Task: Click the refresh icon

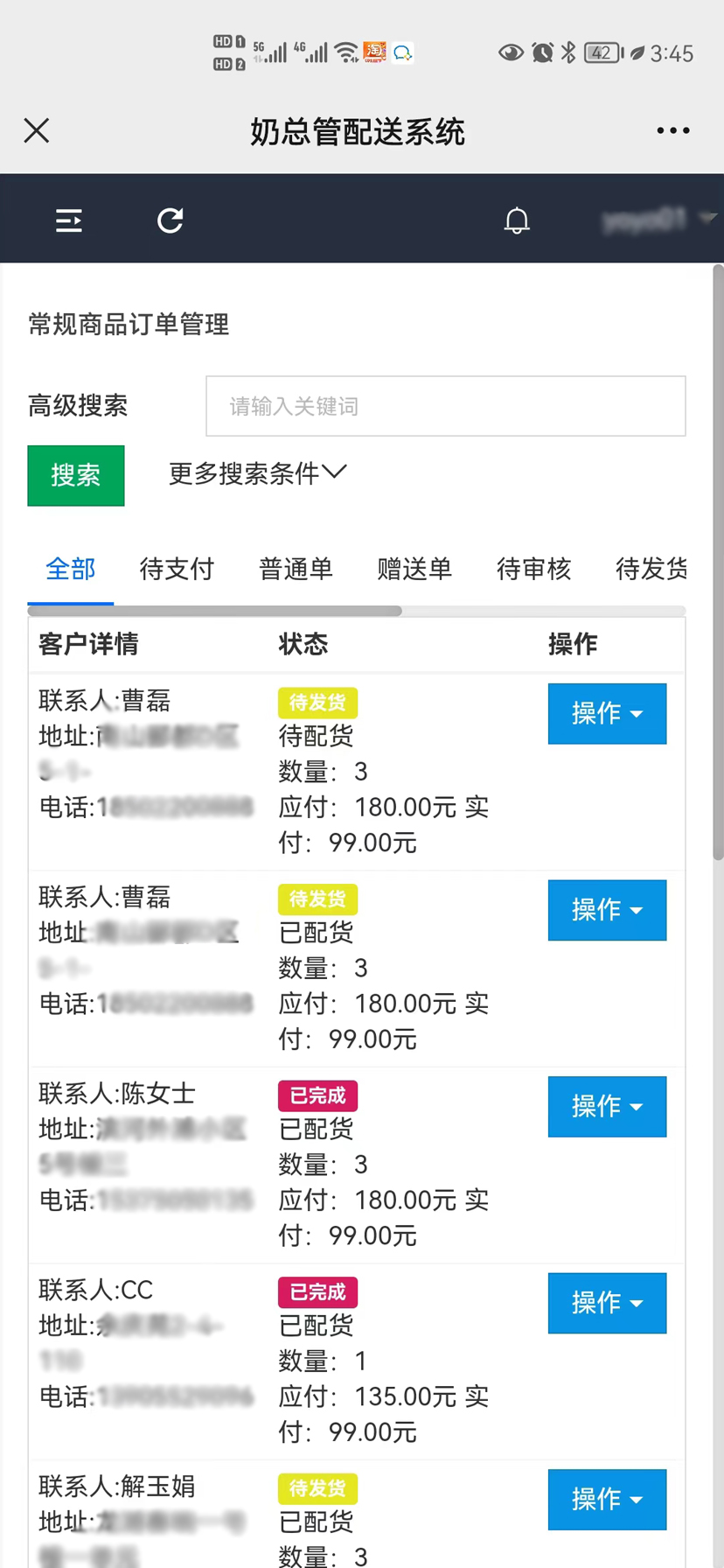Action: point(170,220)
